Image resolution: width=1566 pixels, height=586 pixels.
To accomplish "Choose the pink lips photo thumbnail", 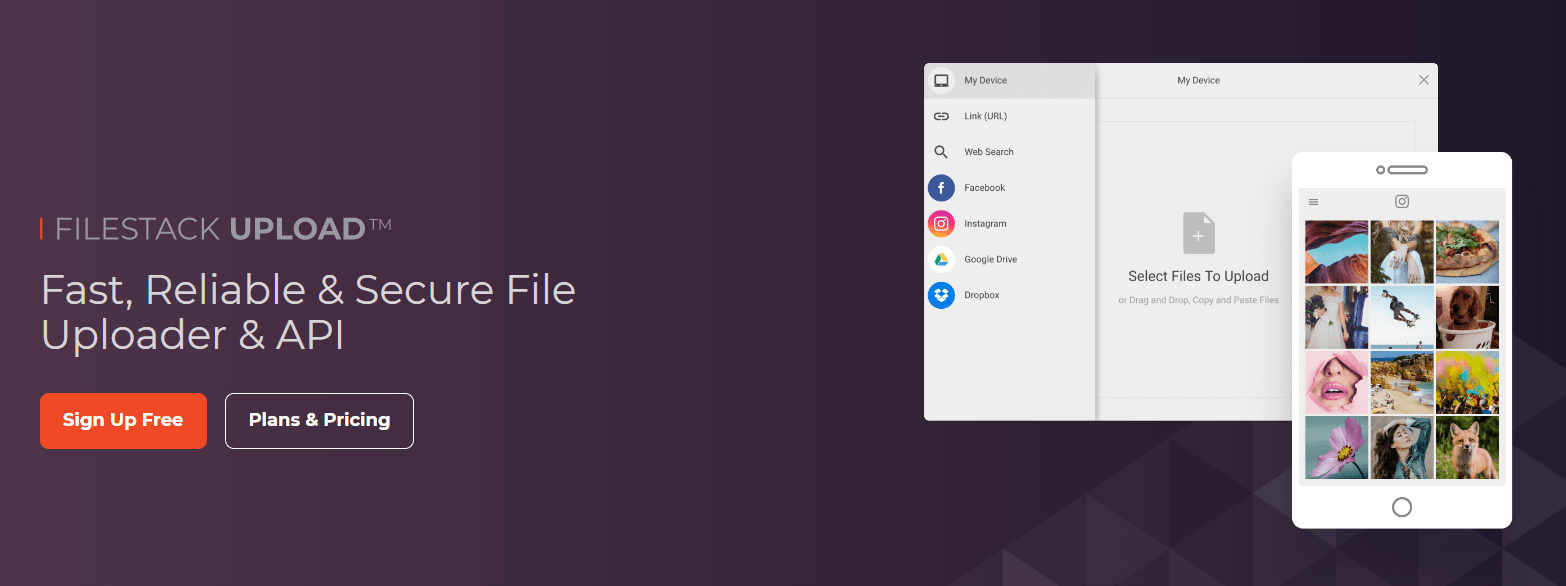I will (1336, 382).
